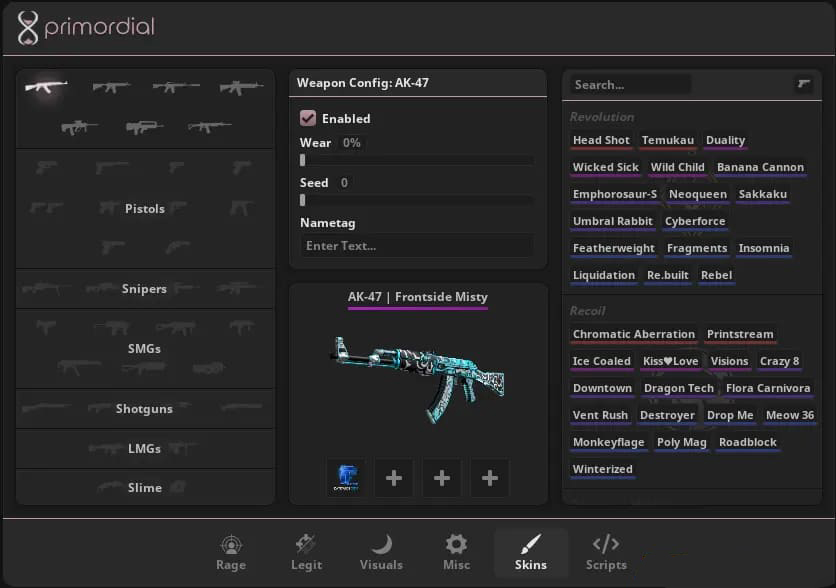The width and height of the screenshot is (836, 588).
Task: Apply the Umbral Rabbit skin
Action: 613,221
